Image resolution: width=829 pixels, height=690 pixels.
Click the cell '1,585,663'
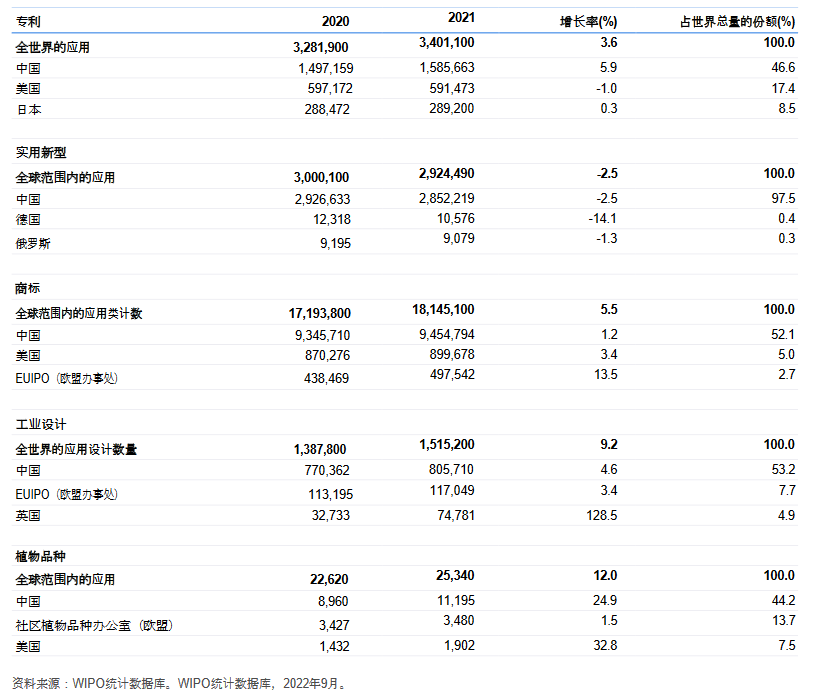[447, 68]
